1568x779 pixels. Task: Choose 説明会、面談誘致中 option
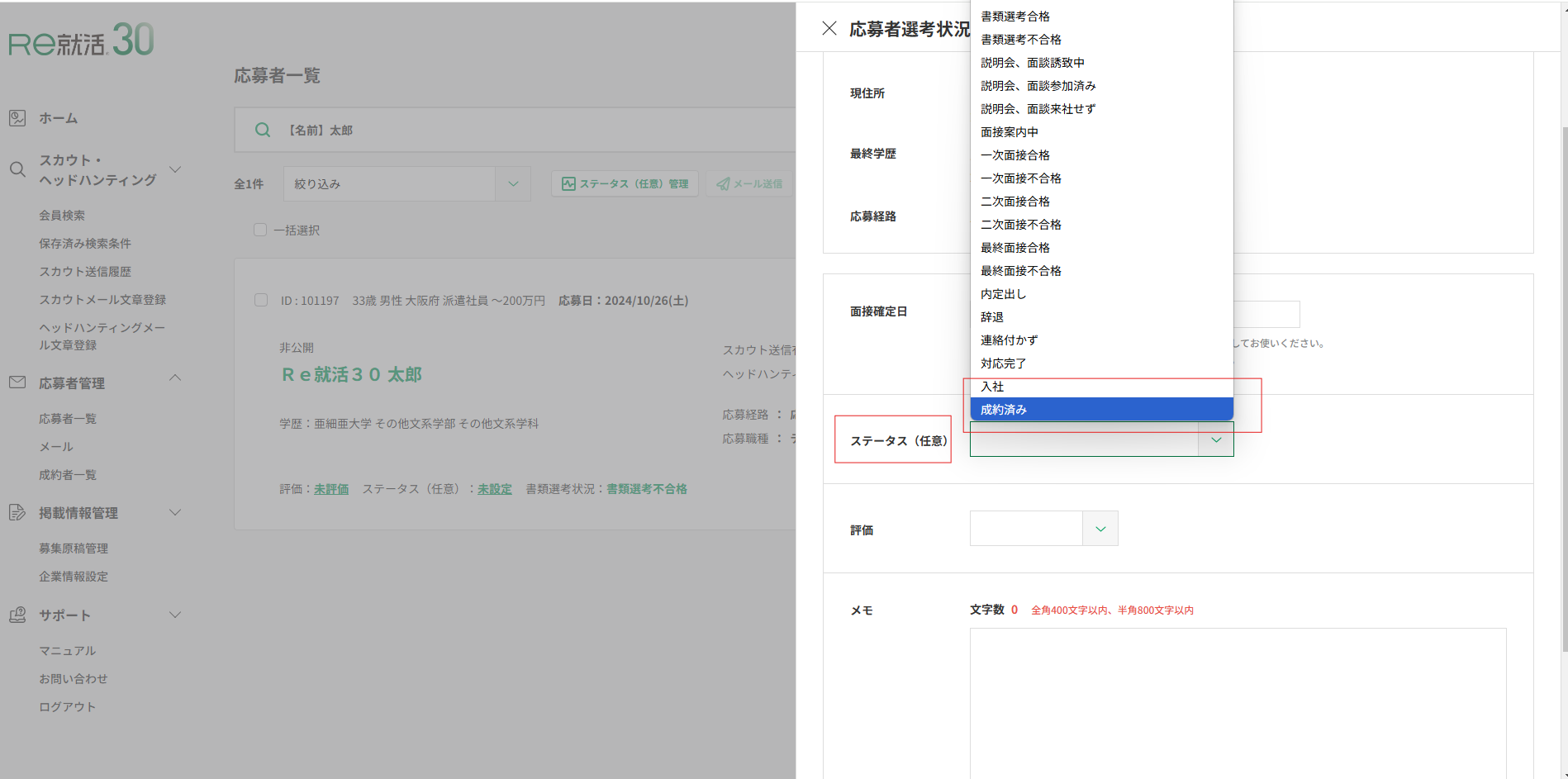pos(1102,63)
